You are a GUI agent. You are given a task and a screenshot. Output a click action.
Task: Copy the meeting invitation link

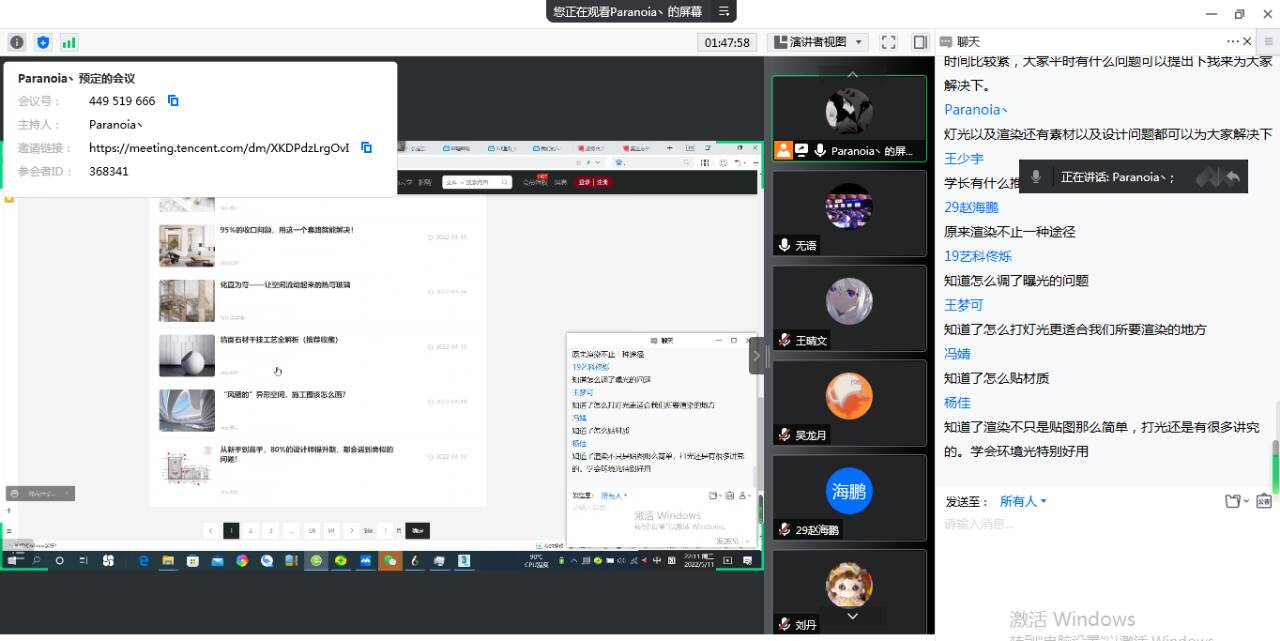(366, 148)
